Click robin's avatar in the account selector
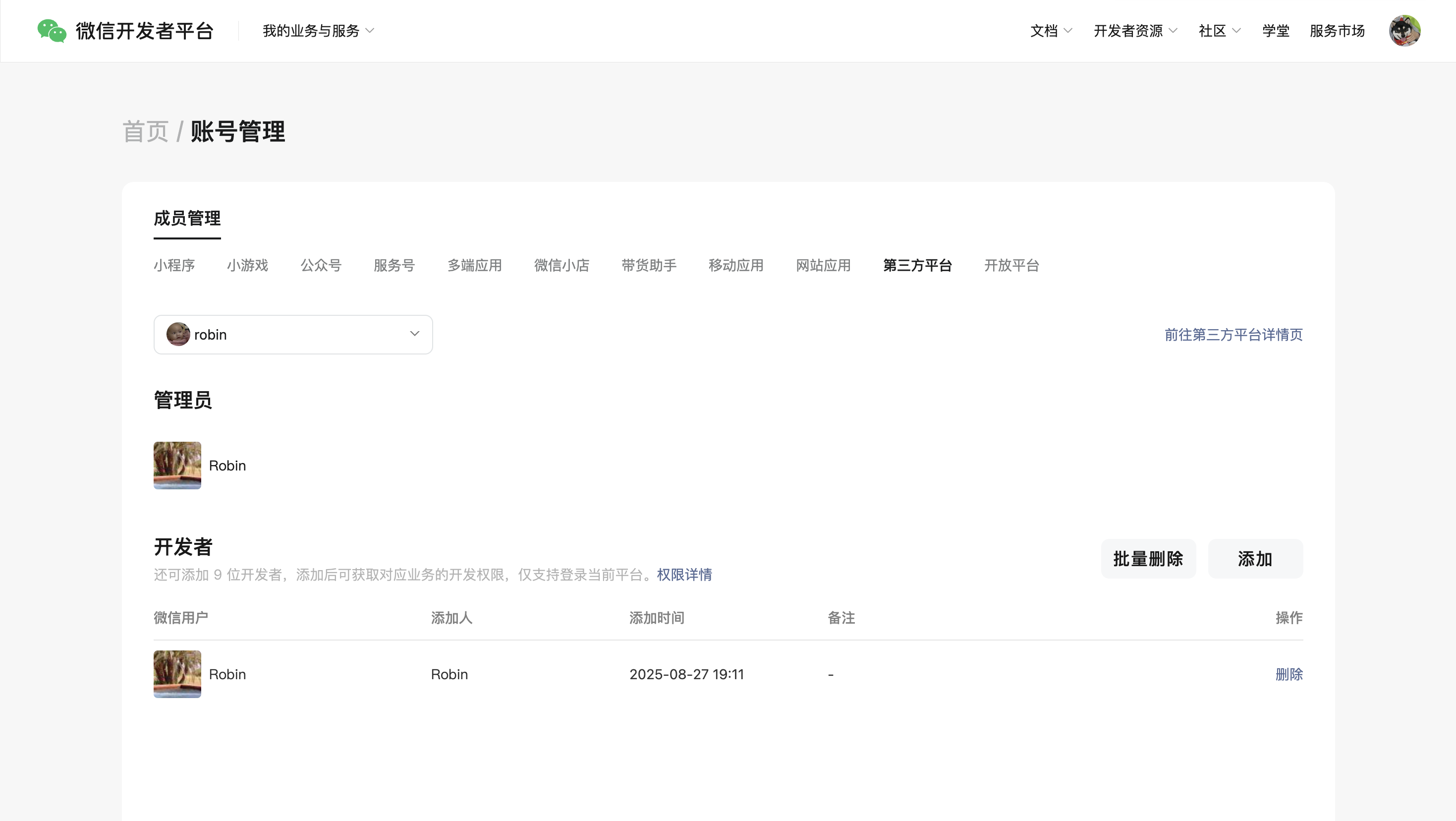Image resolution: width=1456 pixels, height=821 pixels. tap(178, 334)
